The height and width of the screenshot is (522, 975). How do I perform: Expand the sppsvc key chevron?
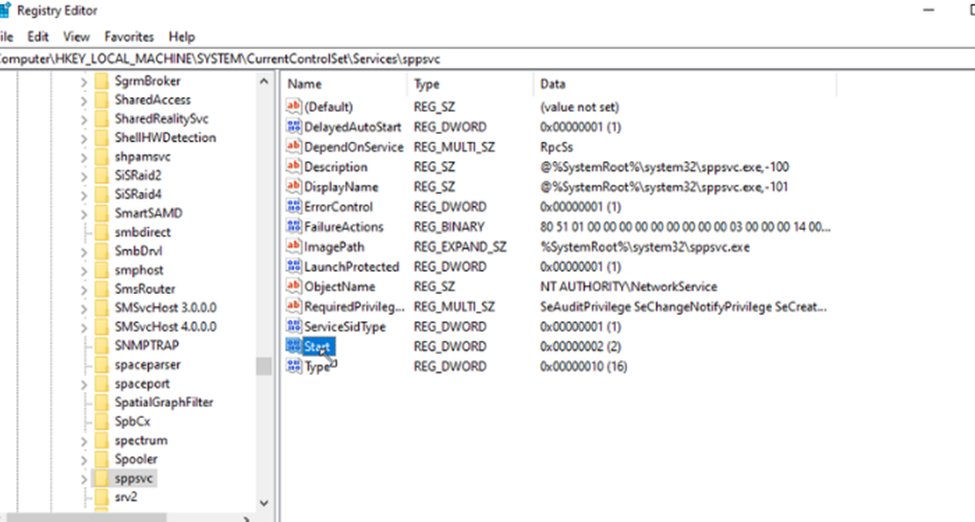point(84,478)
